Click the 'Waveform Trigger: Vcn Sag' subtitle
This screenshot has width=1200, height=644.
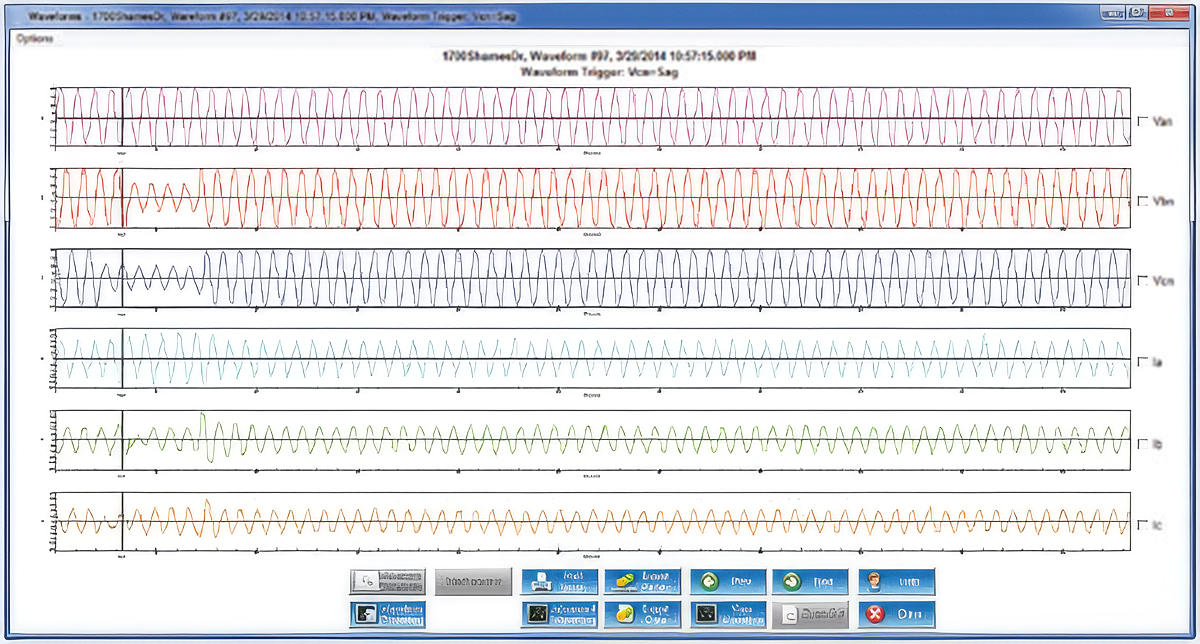coord(600,72)
